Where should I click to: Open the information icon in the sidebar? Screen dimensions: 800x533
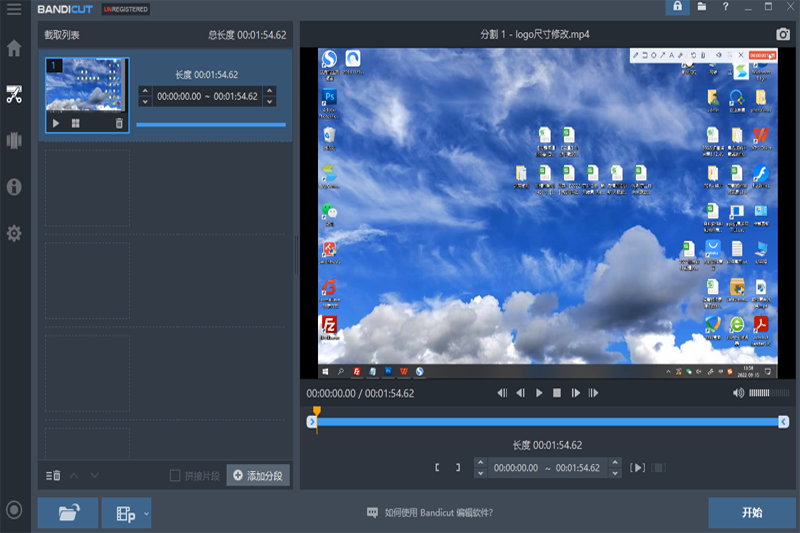[x=14, y=187]
